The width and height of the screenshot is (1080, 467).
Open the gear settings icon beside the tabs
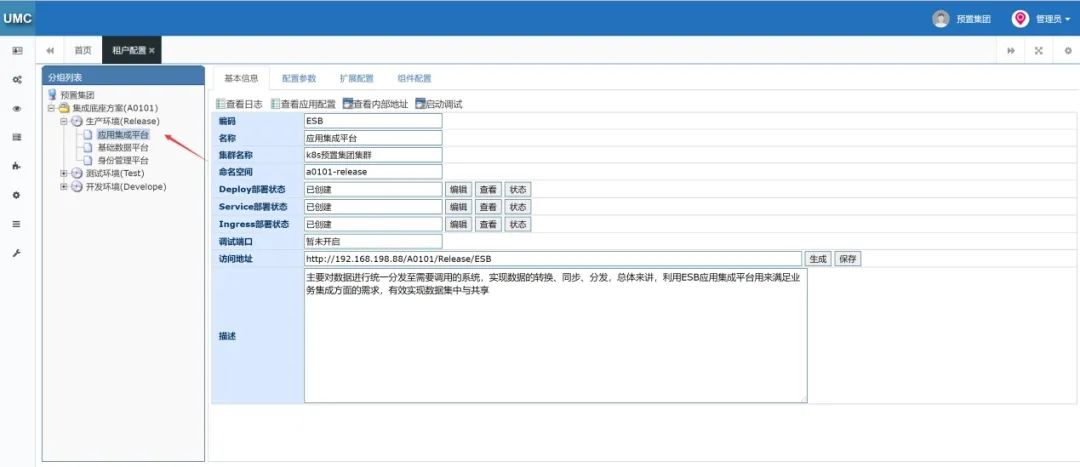(x=1068, y=50)
